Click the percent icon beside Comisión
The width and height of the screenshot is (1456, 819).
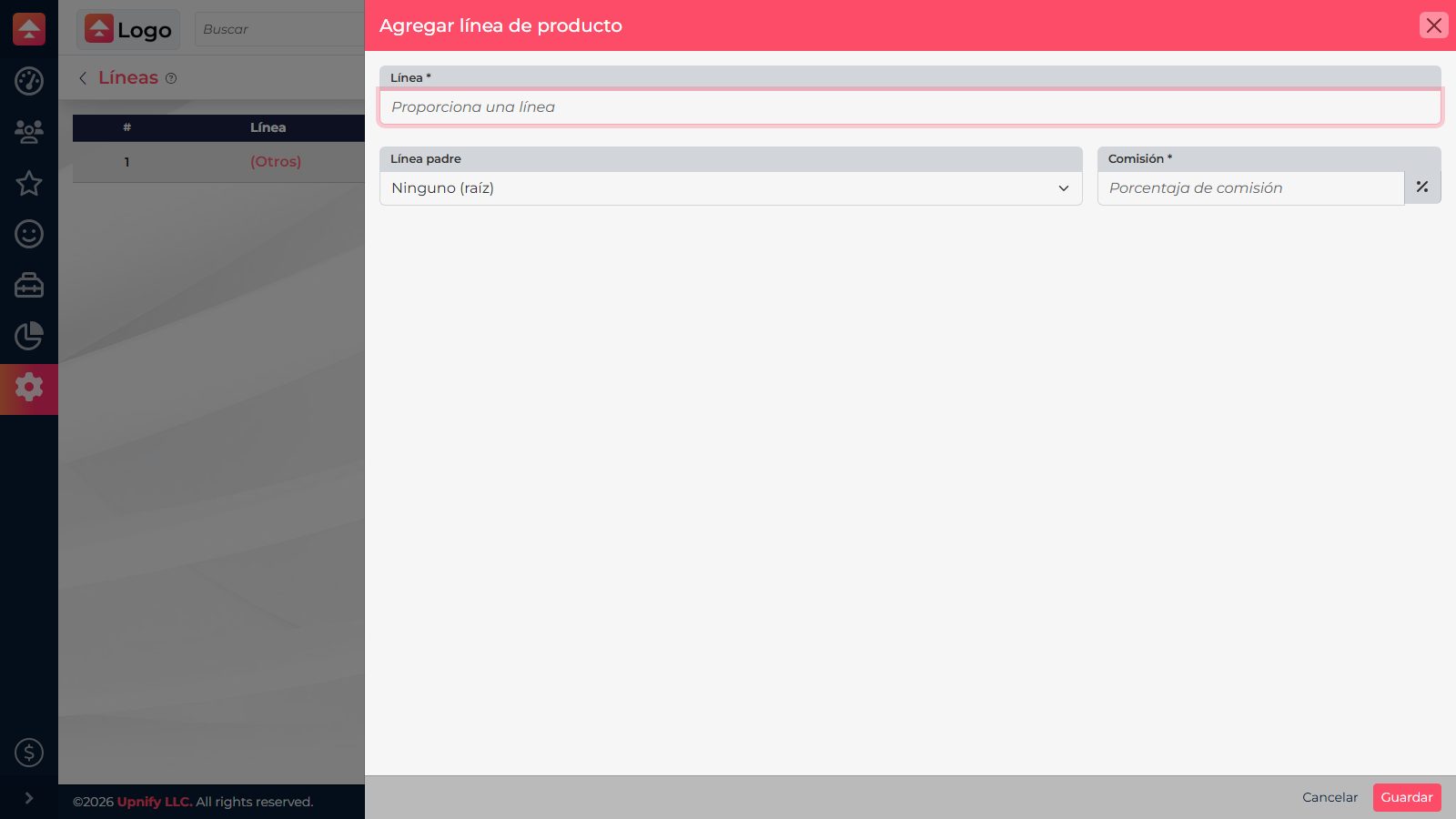pyautogui.click(x=1422, y=187)
